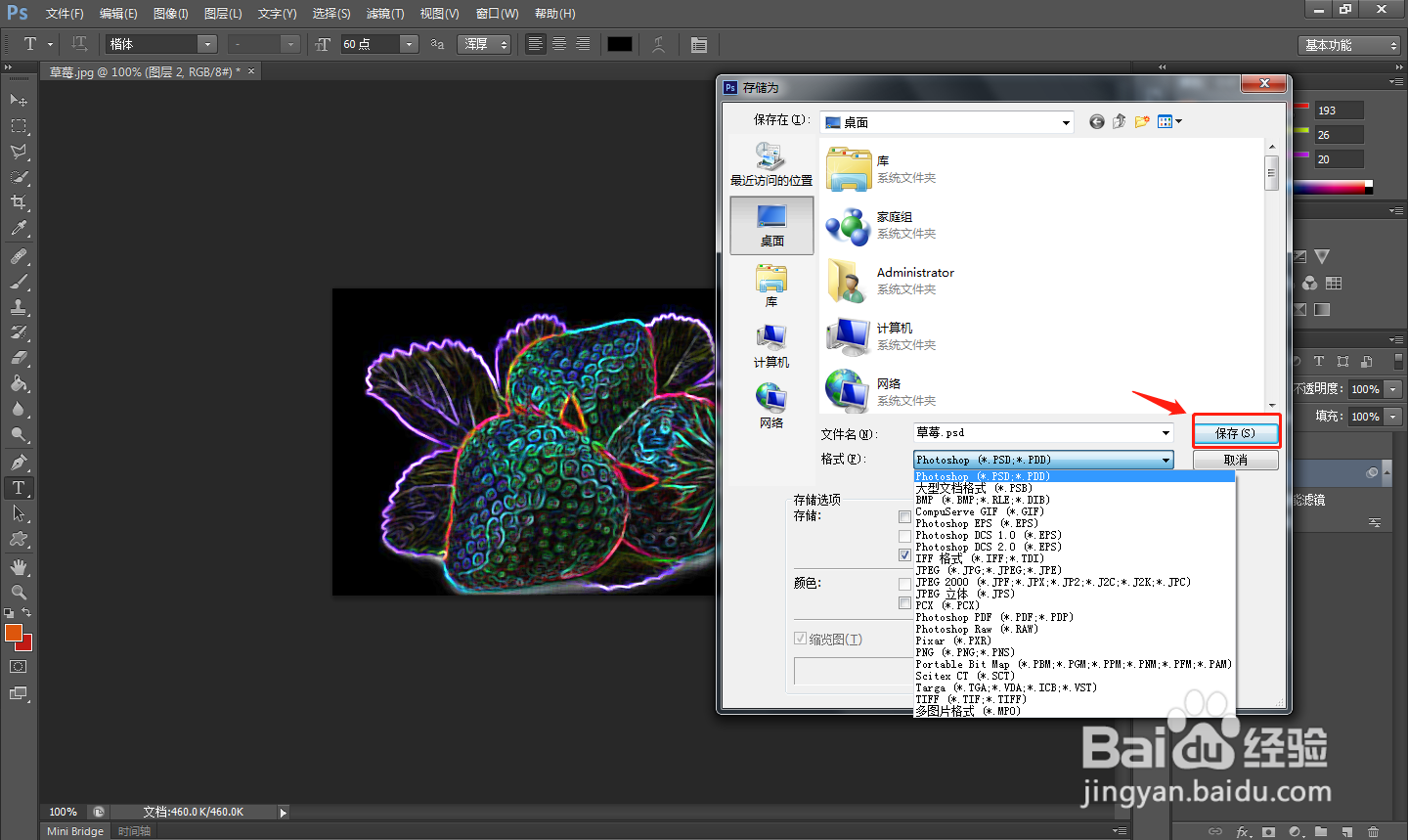Click the 取消 cancel button
This screenshot has width=1408, height=840.
point(1235,460)
